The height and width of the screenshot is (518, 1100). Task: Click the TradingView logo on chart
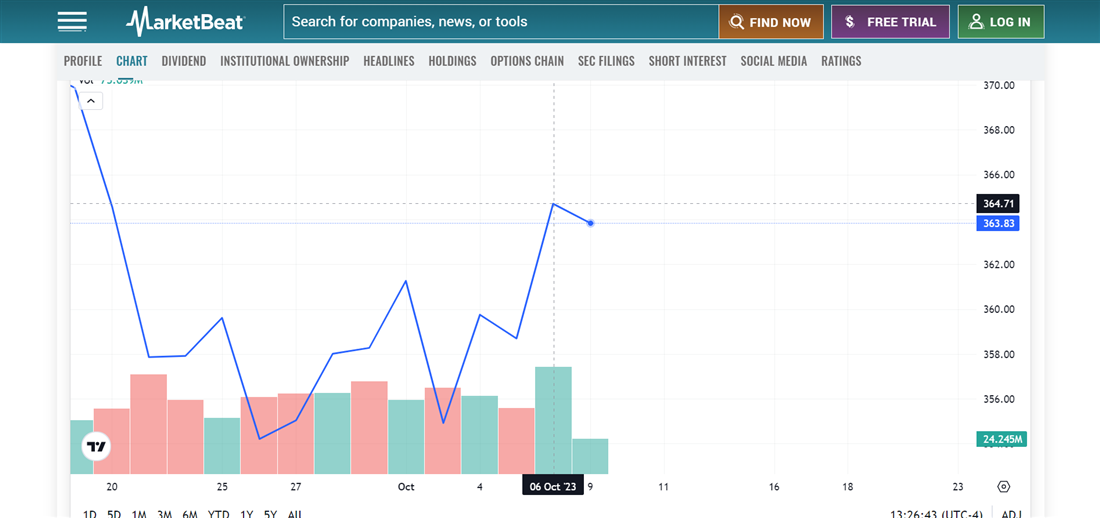click(96, 447)
